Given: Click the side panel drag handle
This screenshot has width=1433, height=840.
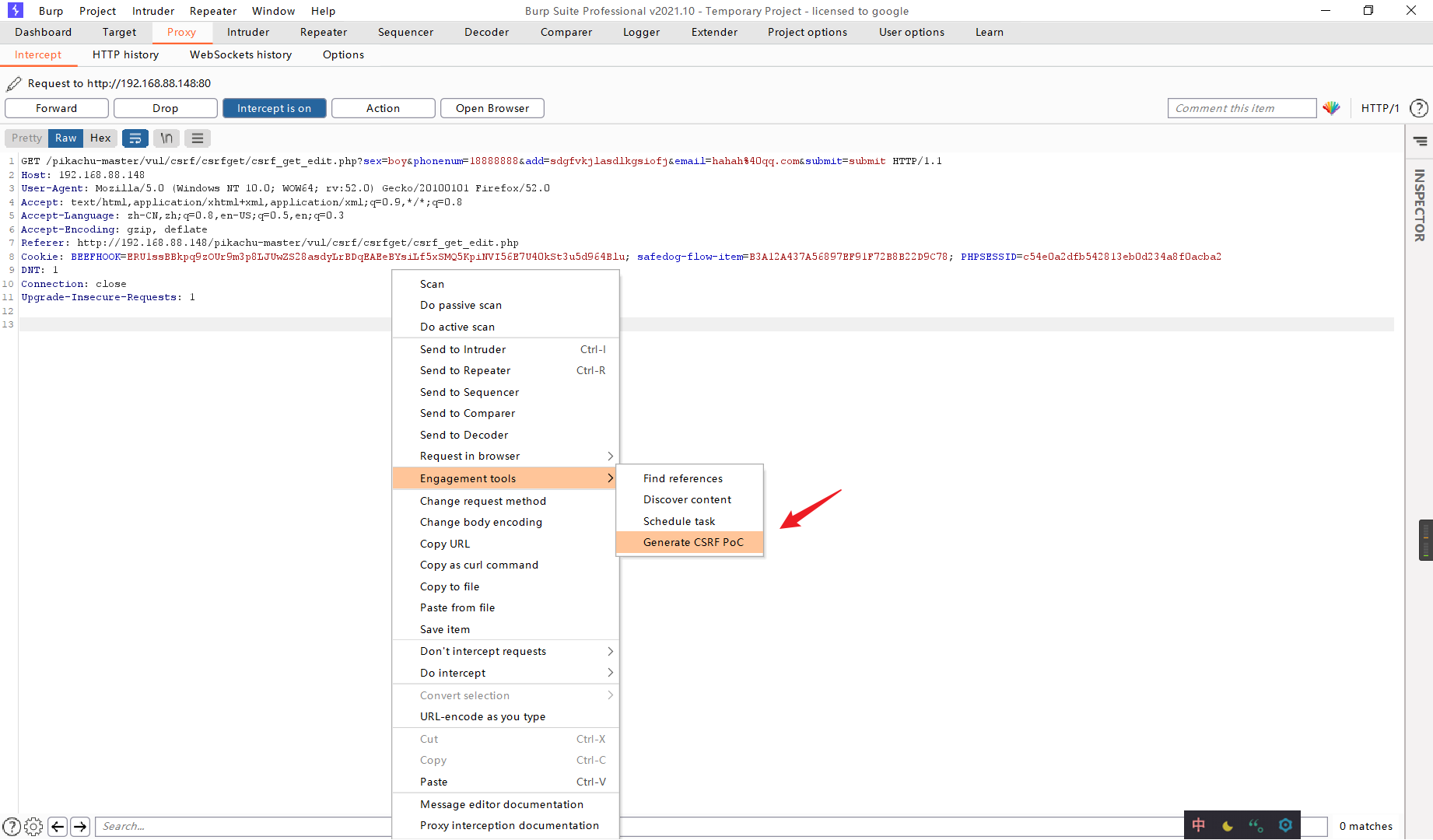Looking at the screenshot, I should point(1425,540).
